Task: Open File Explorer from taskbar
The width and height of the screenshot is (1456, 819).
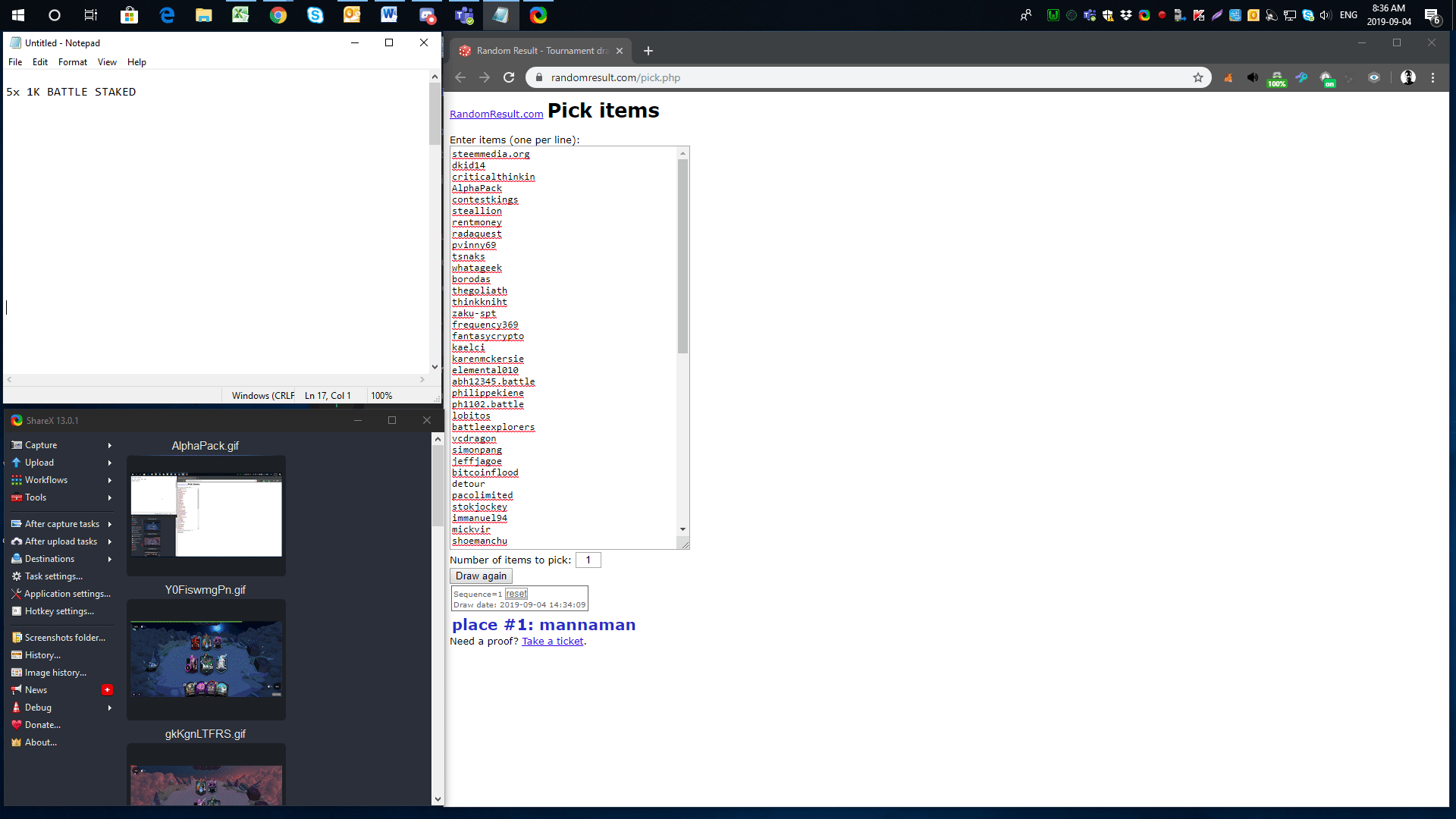Action: tap(203, 15)
